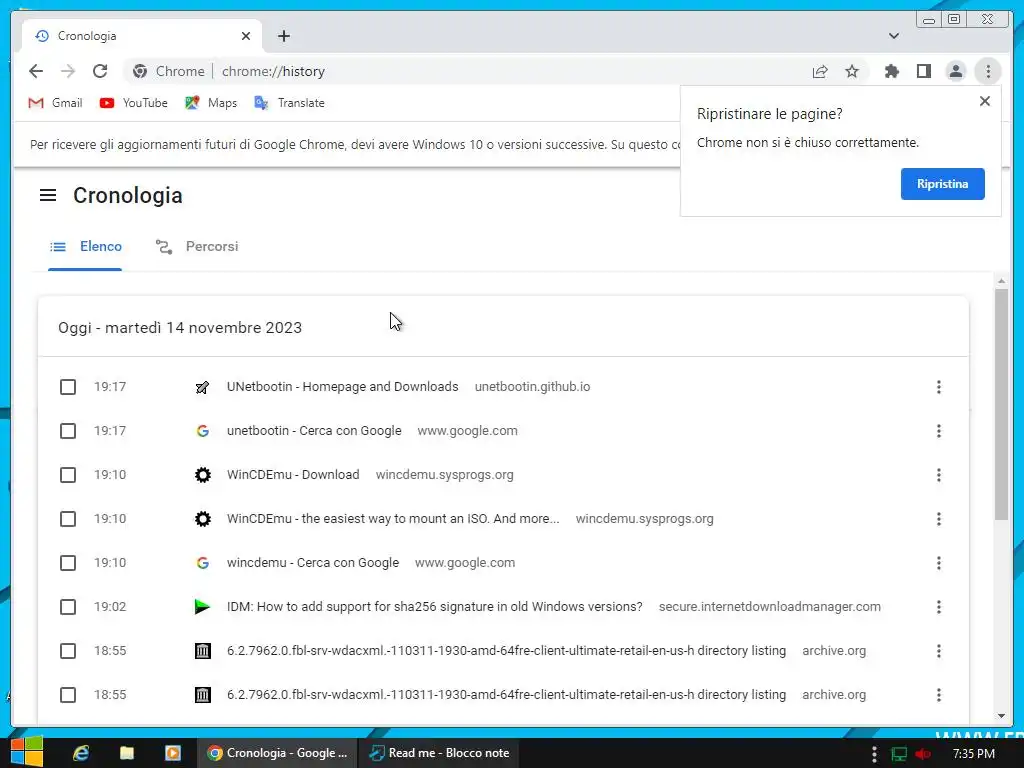The height and width of the screenshot is (768, 1024).
Task: Select checkbox for unetbootin Google search entry
Action: coord(68,431)
